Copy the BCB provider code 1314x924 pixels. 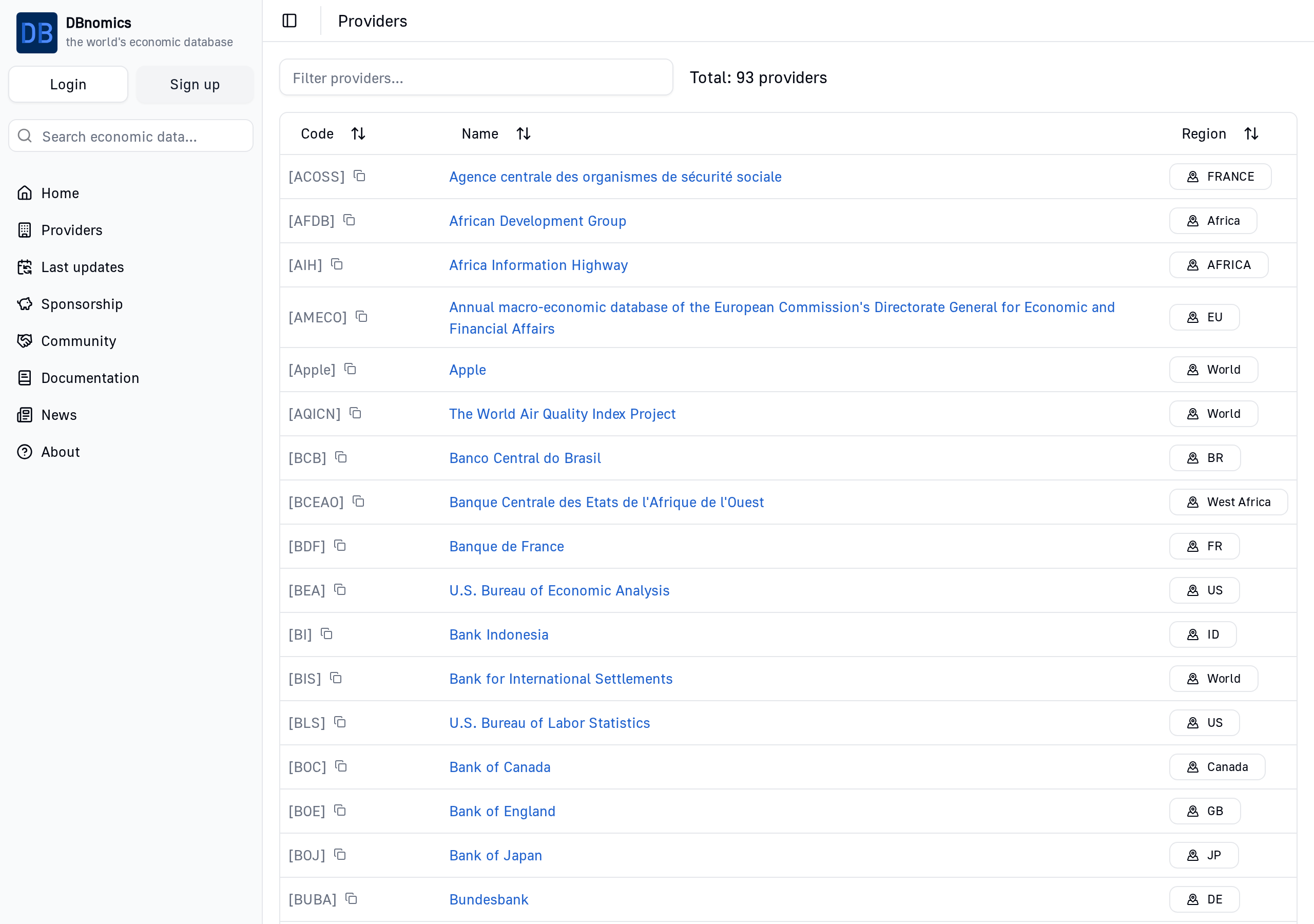[x=341, y=457]
